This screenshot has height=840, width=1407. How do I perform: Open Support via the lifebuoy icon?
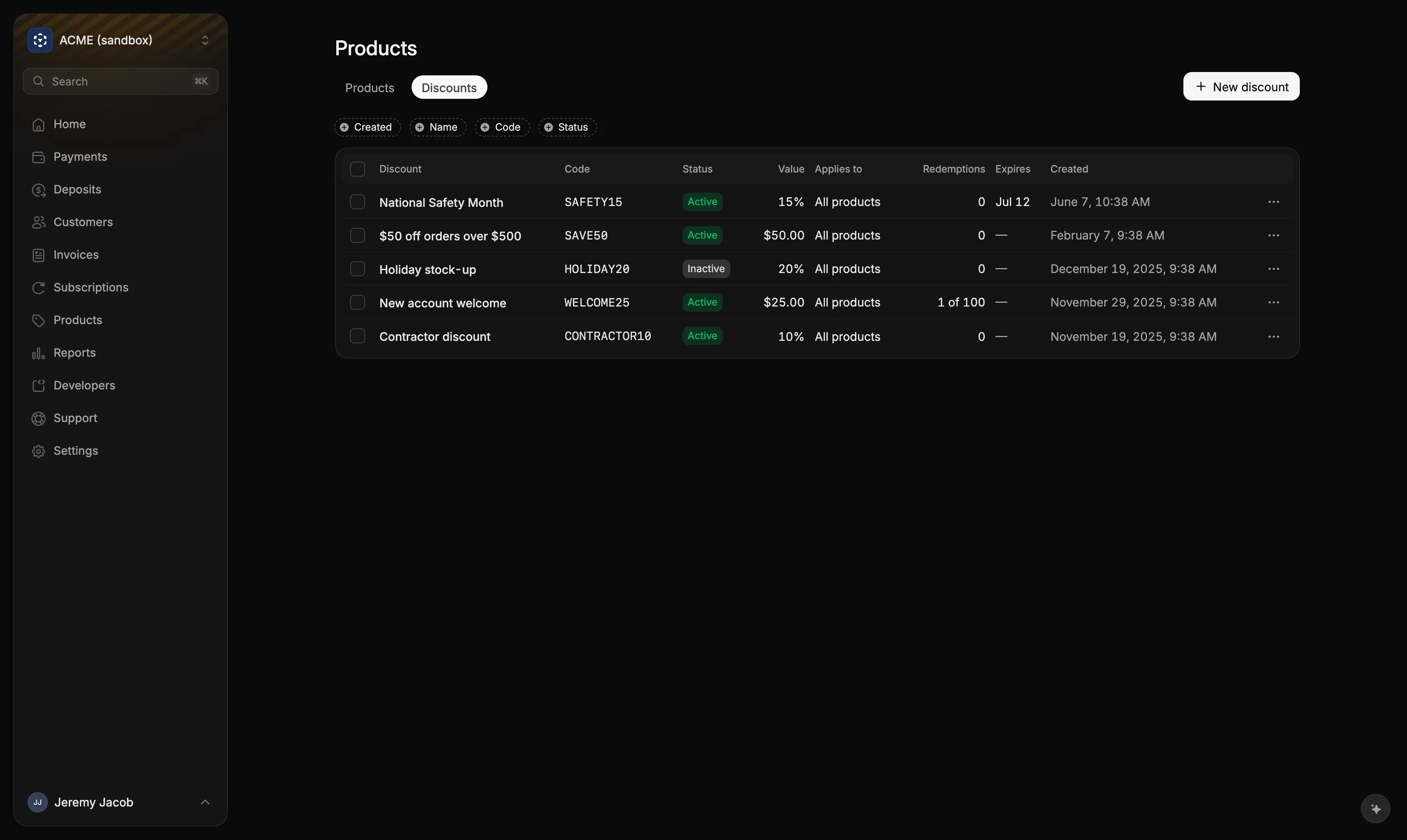39,419
